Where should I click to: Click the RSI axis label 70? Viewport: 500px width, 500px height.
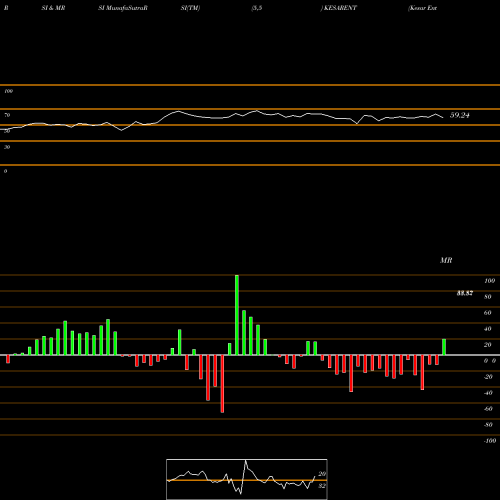[7, 115]
